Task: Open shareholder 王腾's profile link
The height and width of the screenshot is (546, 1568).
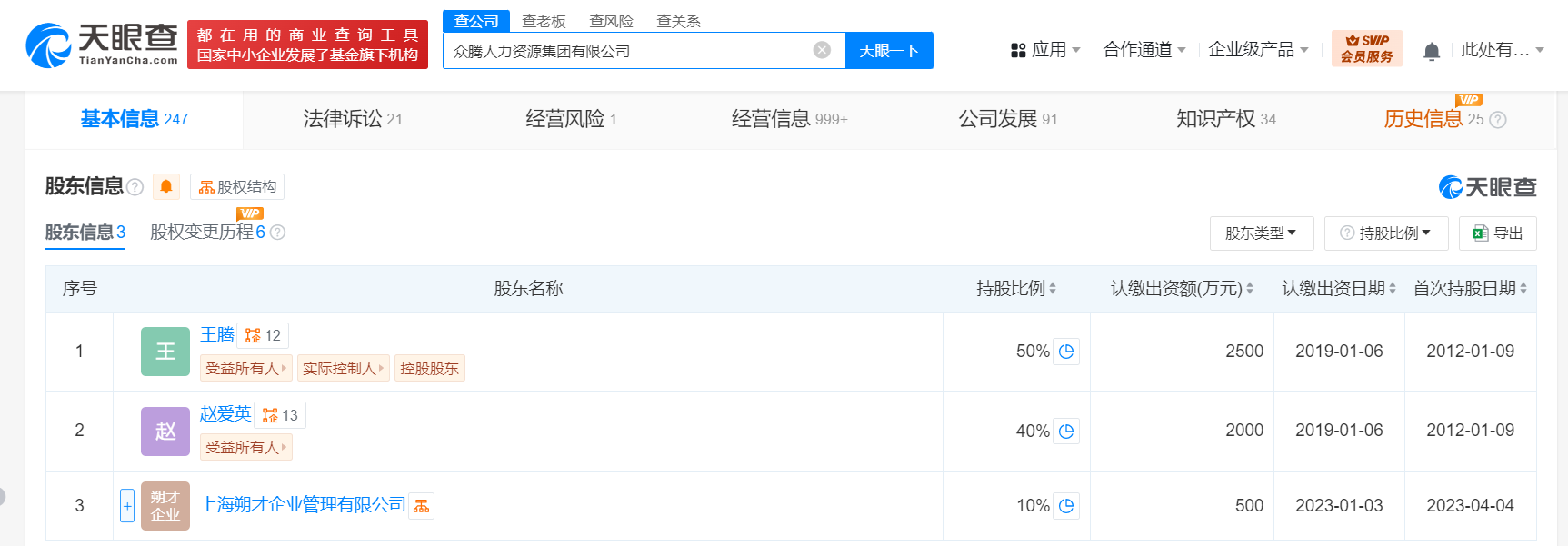Action: coord(217,334)
